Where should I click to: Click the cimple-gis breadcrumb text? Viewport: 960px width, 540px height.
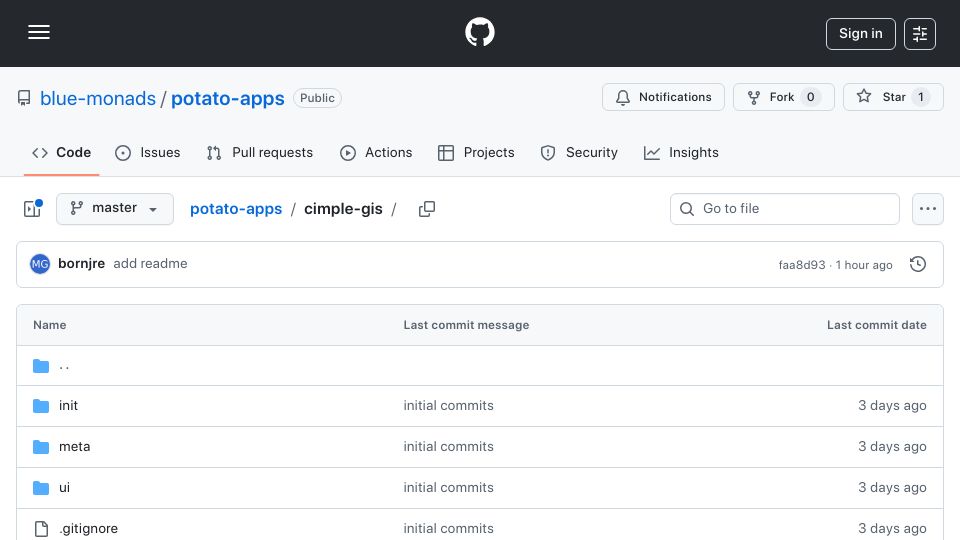pyautogui.click(x=343, y=209)
